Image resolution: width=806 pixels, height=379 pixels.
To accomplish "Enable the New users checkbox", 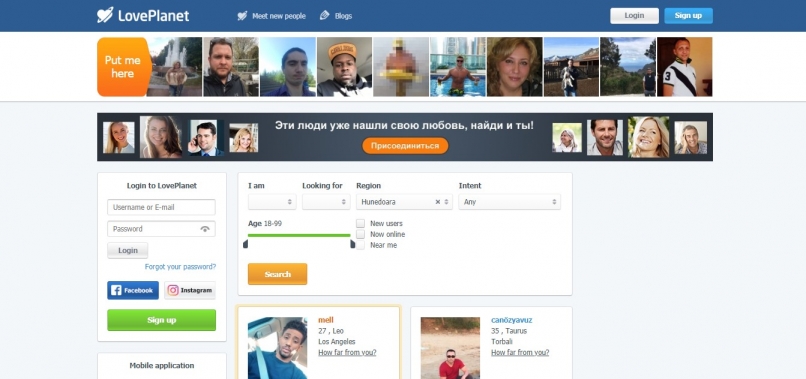I will tap(360, 223).
